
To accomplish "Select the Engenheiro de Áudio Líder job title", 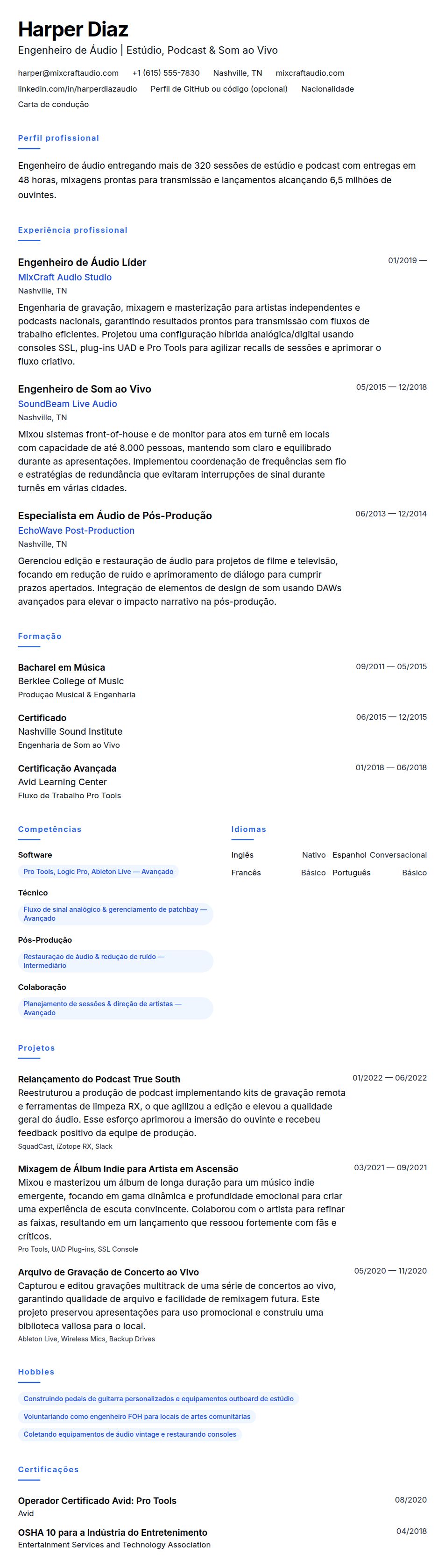I will [82, 262].
